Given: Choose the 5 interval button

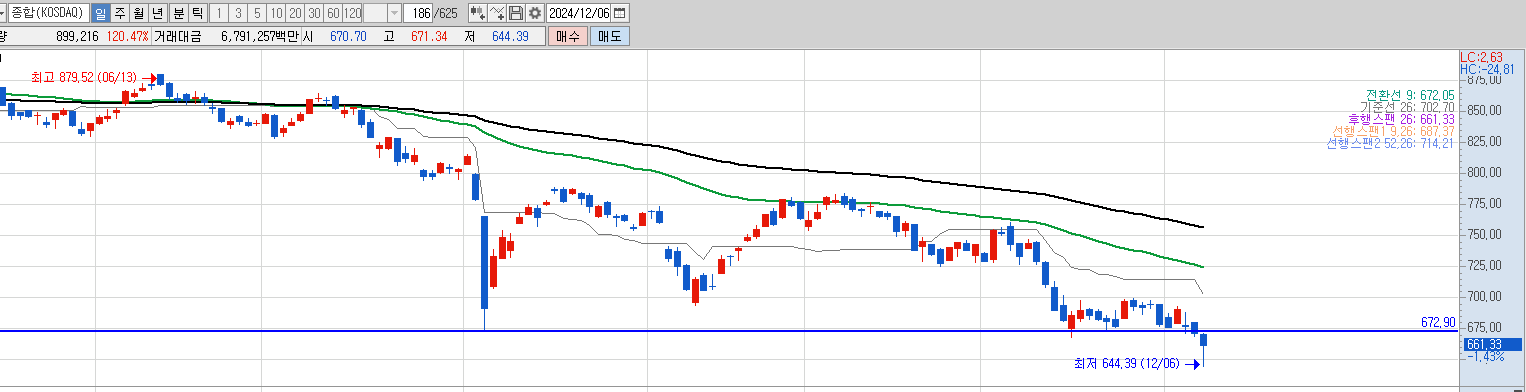Looking at the screenshot, I should (x=258, y=13).
